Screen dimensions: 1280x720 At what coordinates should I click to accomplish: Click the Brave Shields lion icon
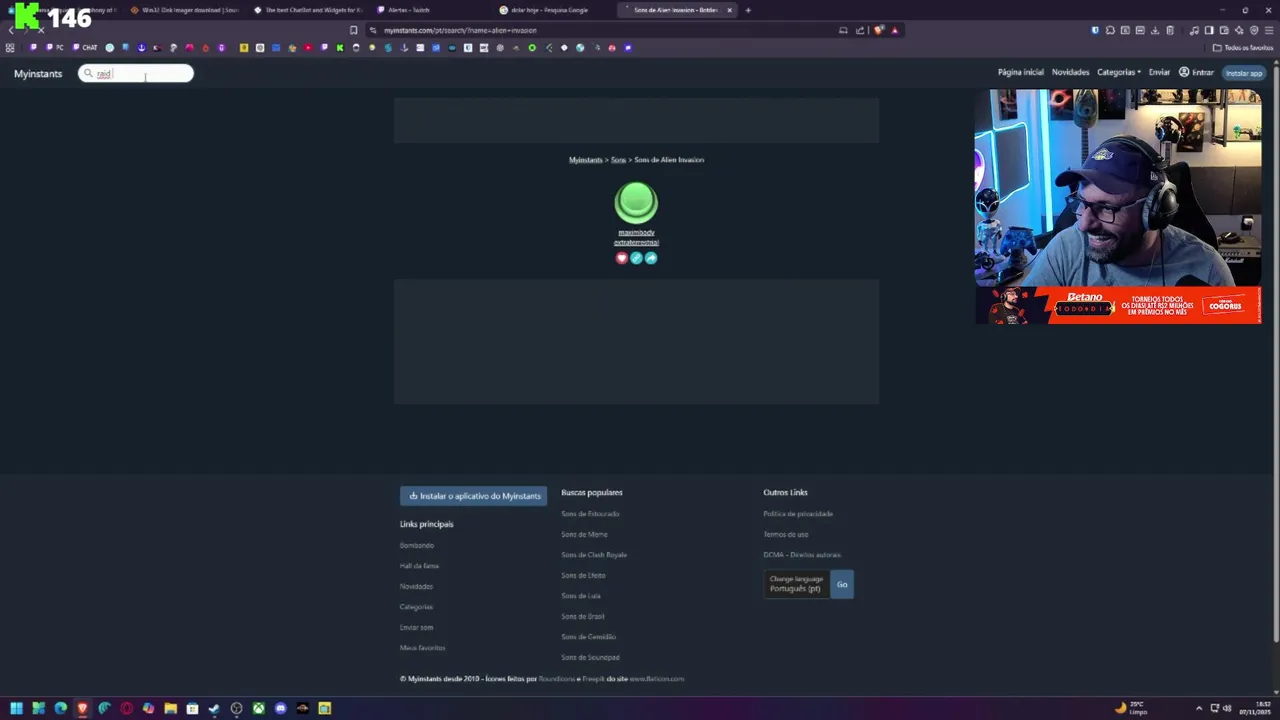(878, 30)
